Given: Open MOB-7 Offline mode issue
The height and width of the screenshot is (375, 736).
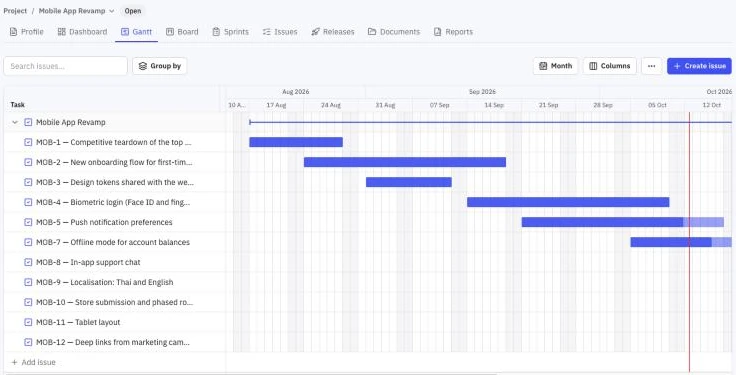Looking at the screenshot, I should [113, 242].
